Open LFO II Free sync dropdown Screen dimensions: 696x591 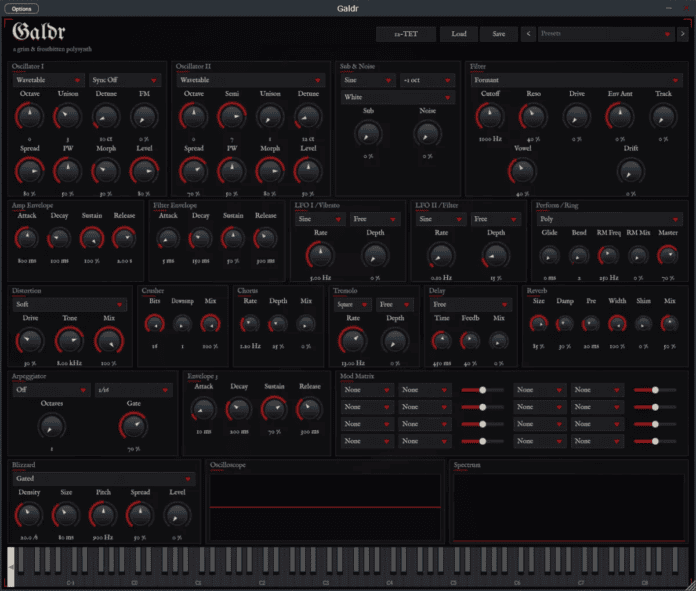pos(495,219)
